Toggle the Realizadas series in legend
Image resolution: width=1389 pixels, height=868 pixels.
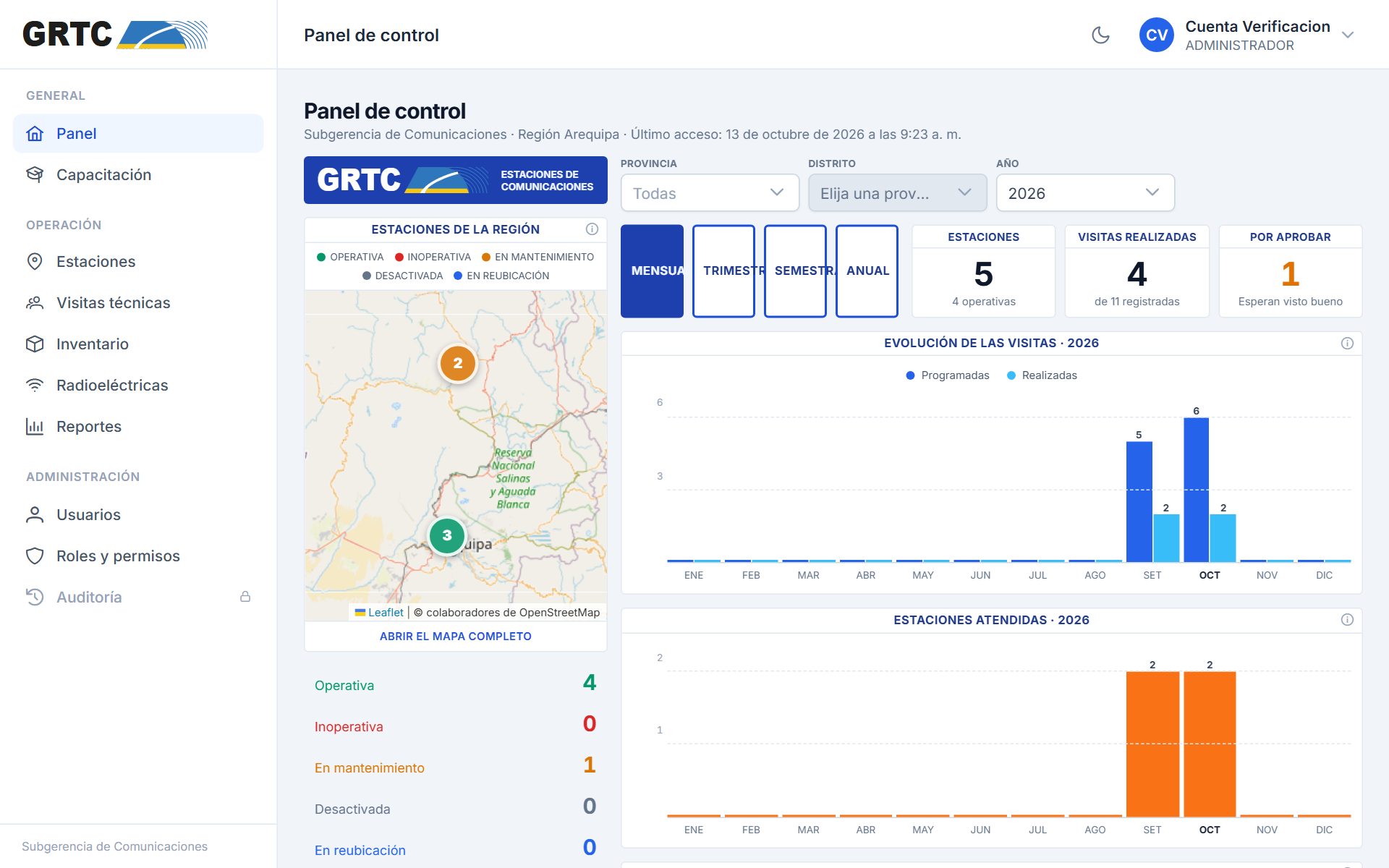1042,375
